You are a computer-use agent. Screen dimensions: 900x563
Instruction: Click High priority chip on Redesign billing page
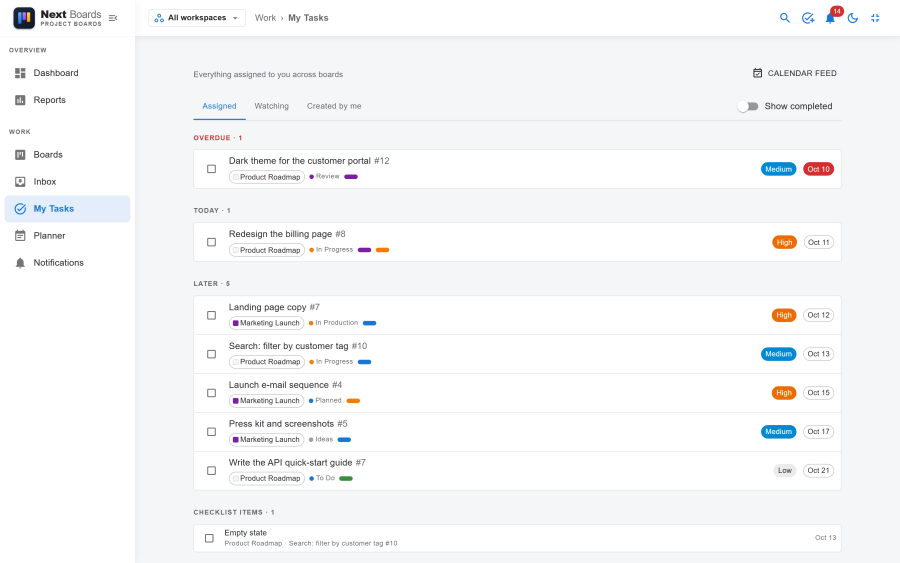784,242
